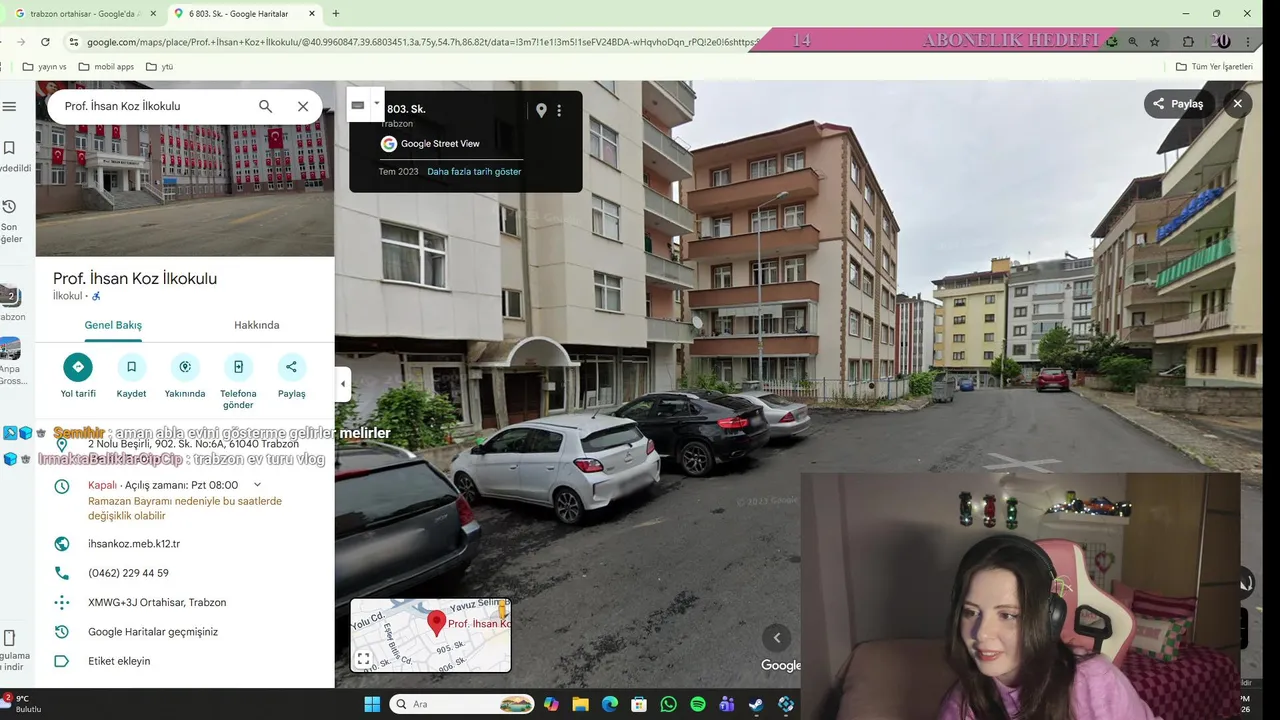
Task: Click the location pin icon in the Street View card
Action: point(541,111)
